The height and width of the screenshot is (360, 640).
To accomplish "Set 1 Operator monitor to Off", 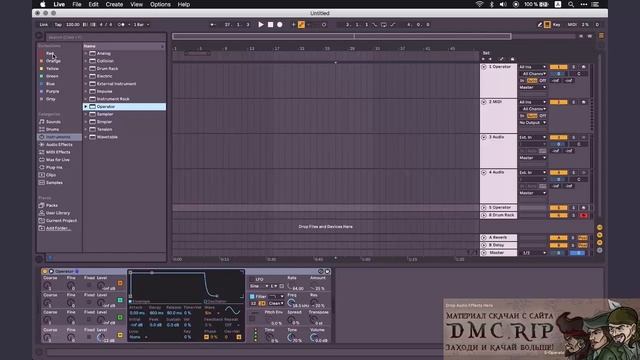I will click(x=543, y=81).
